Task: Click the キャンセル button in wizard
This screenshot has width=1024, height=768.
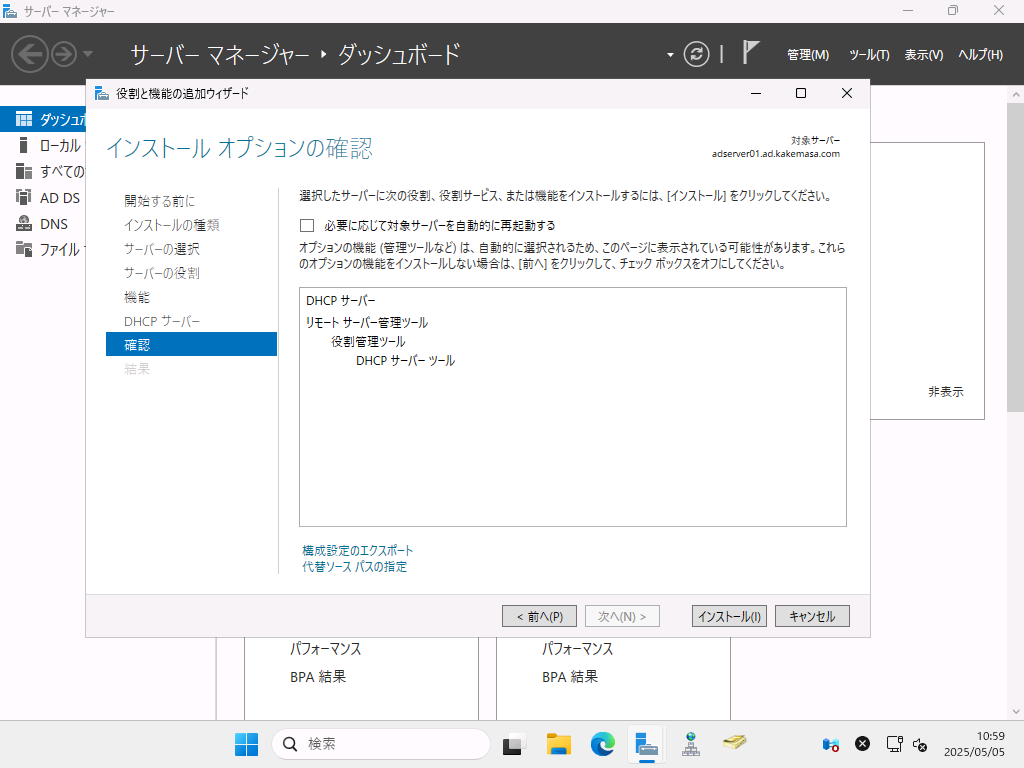Action: point(812,616)
